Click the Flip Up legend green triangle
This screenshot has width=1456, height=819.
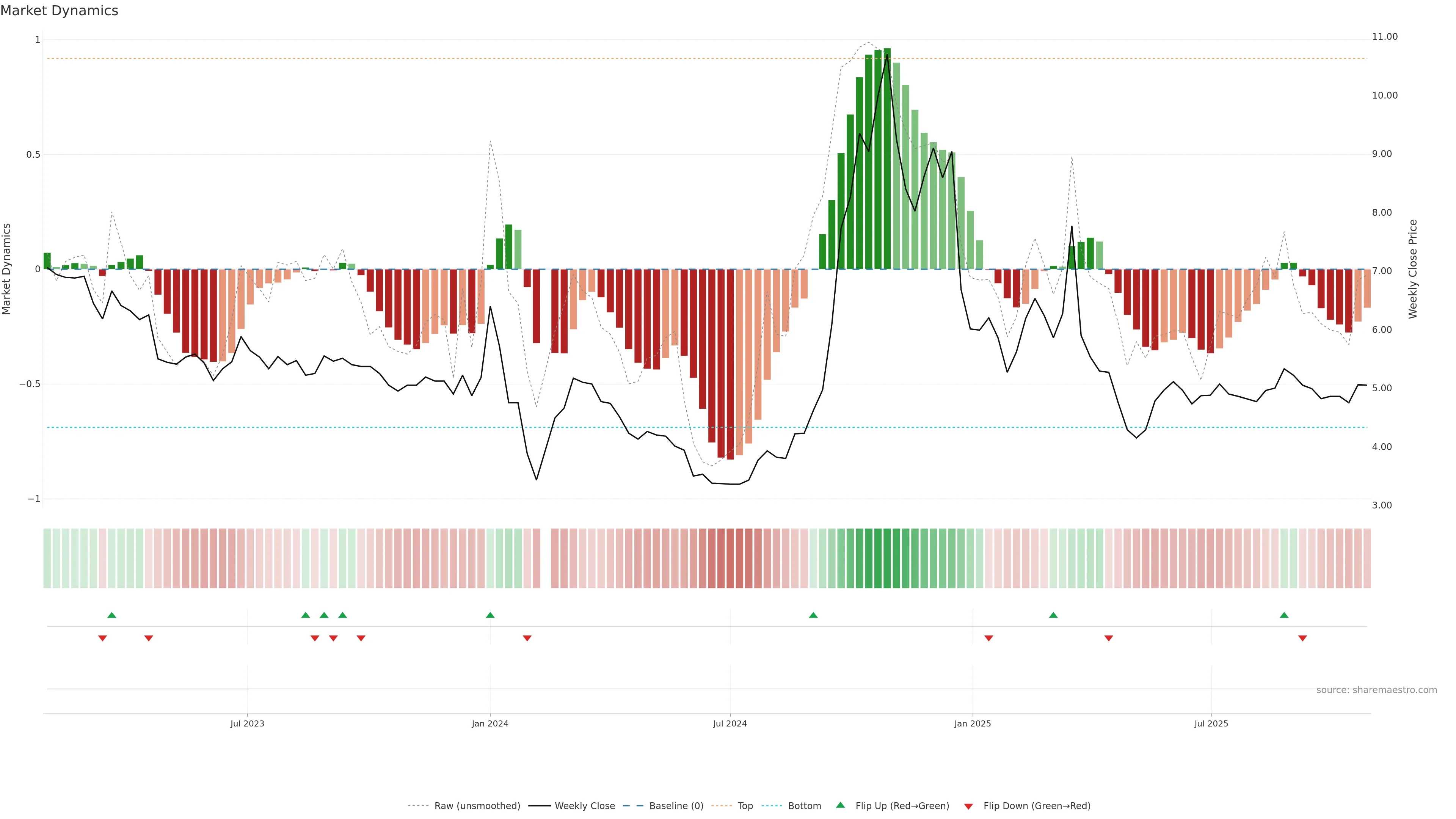(x=841, y=805)
